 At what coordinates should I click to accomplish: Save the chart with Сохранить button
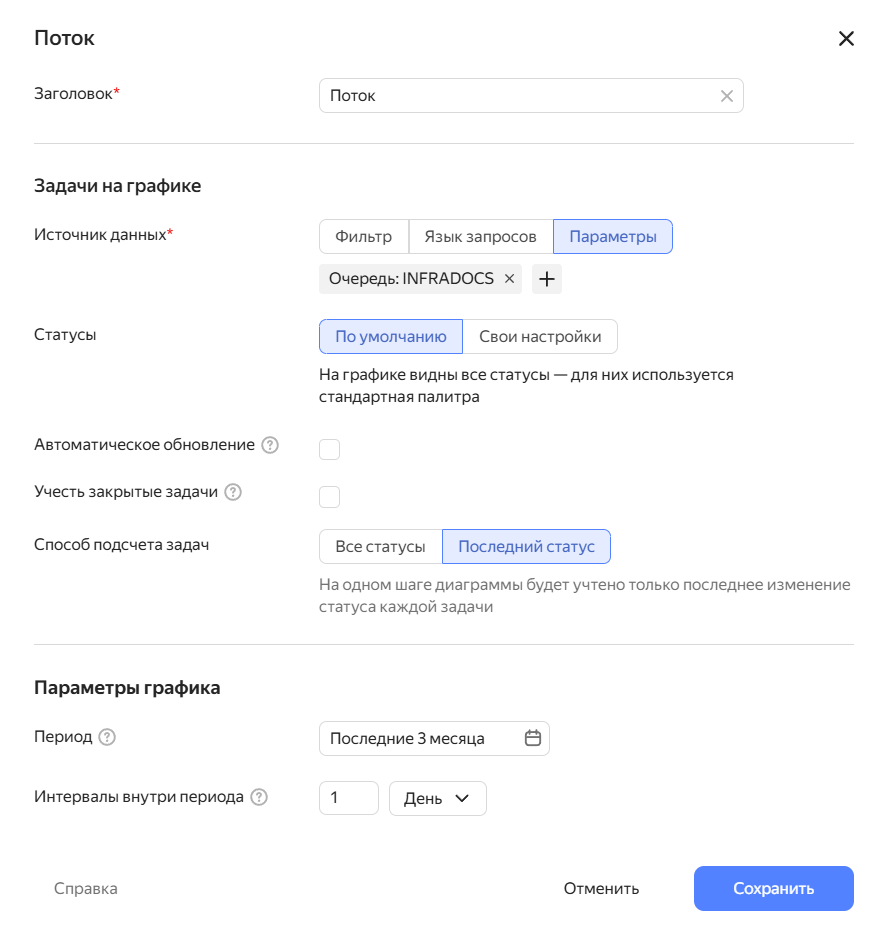click(x=774, y=889)
